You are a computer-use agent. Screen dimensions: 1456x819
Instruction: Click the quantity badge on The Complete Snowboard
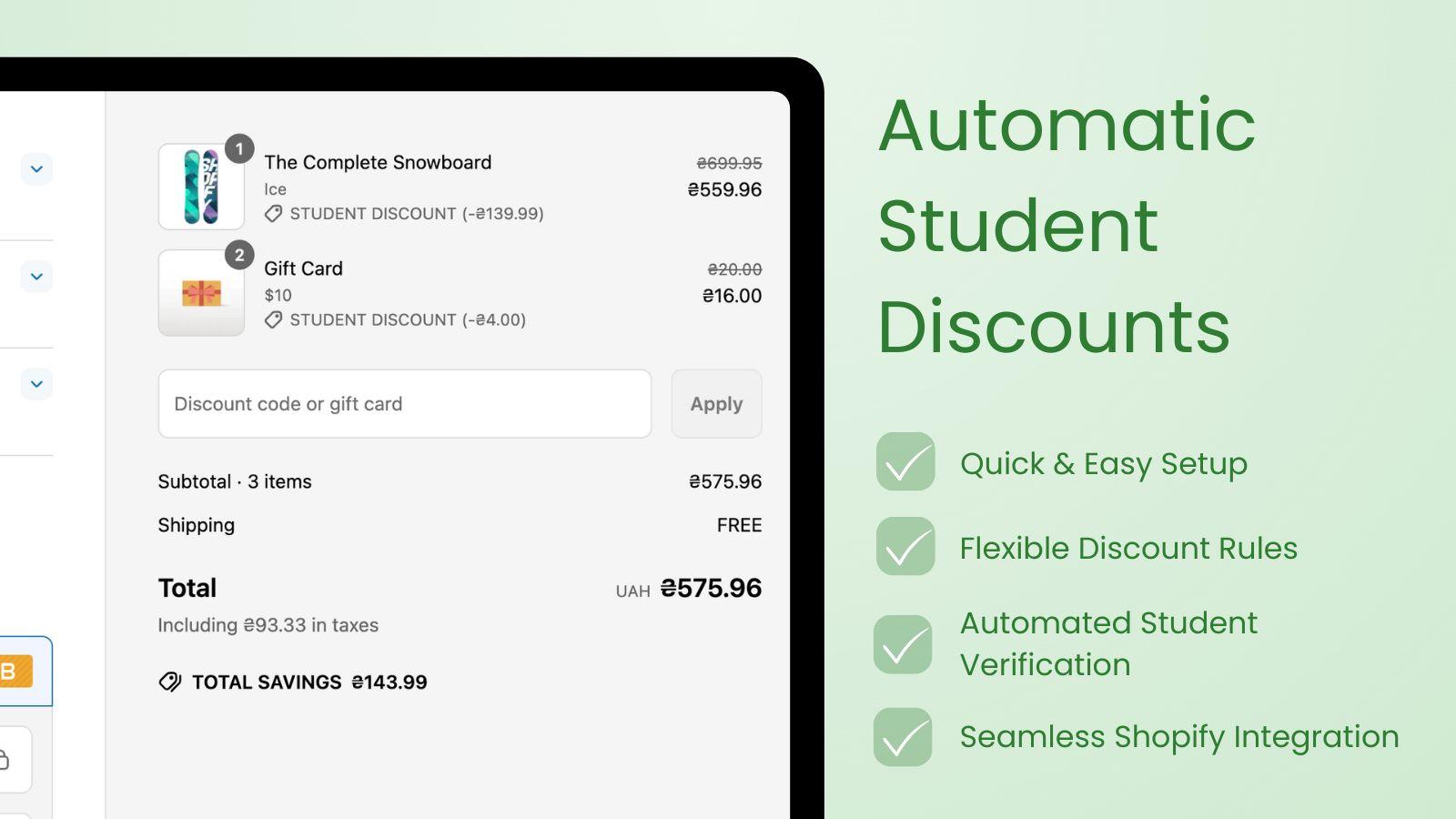[x=238, y=149]
